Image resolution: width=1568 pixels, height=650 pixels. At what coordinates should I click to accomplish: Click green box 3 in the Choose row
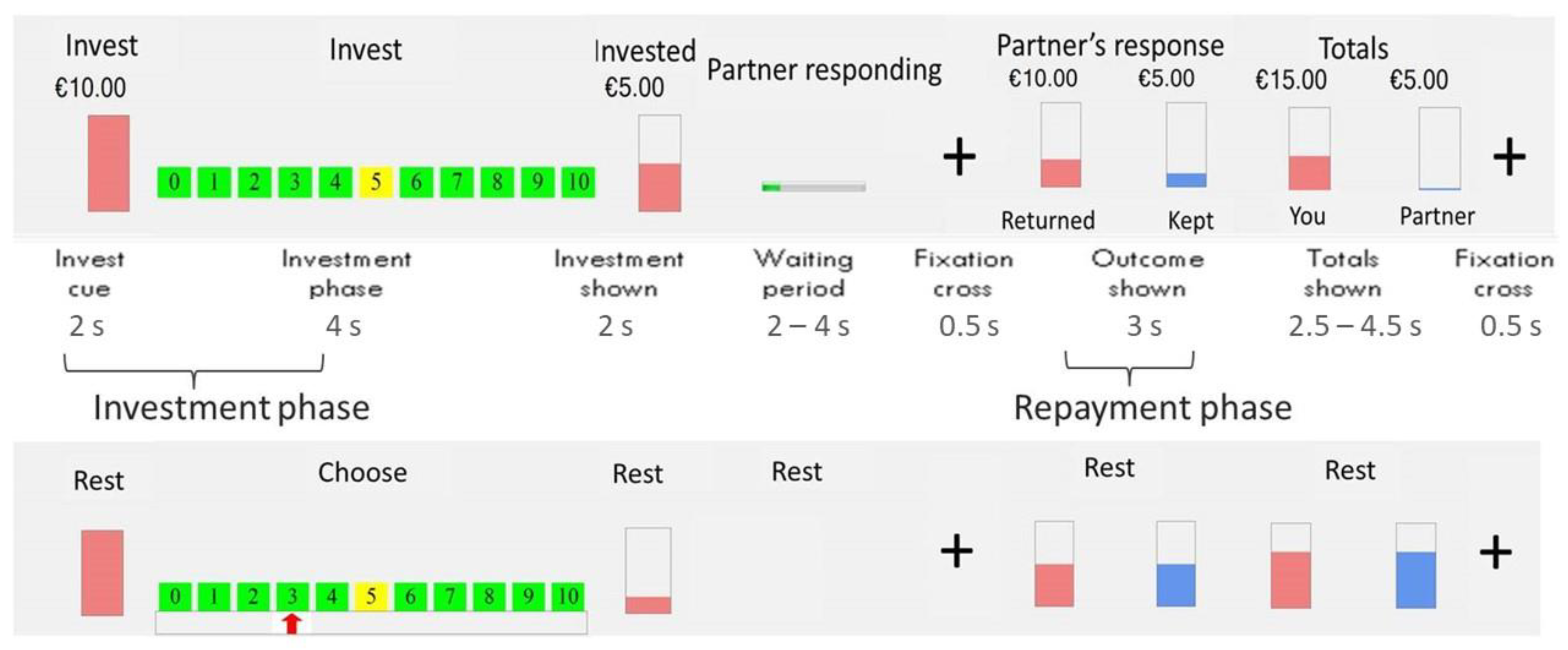pyautogui.click(x=292, y=596)
